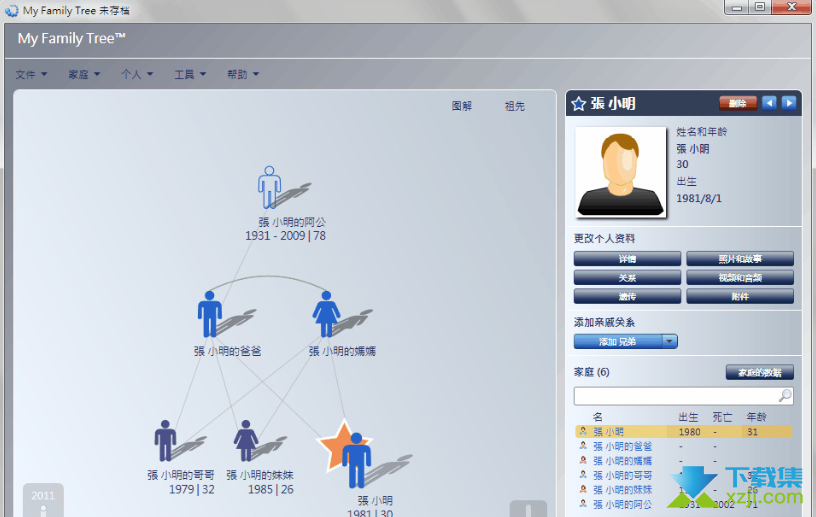816x517 pixels.
Task: Open the 照片和故事 button
Action: click(740, 259)
